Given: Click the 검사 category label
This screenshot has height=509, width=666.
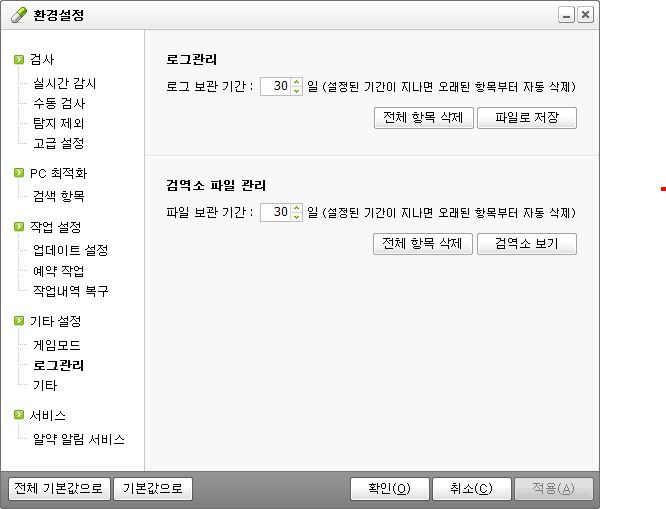Looking at the screenshot, I should pyautogui.click(x=42, y=59).
